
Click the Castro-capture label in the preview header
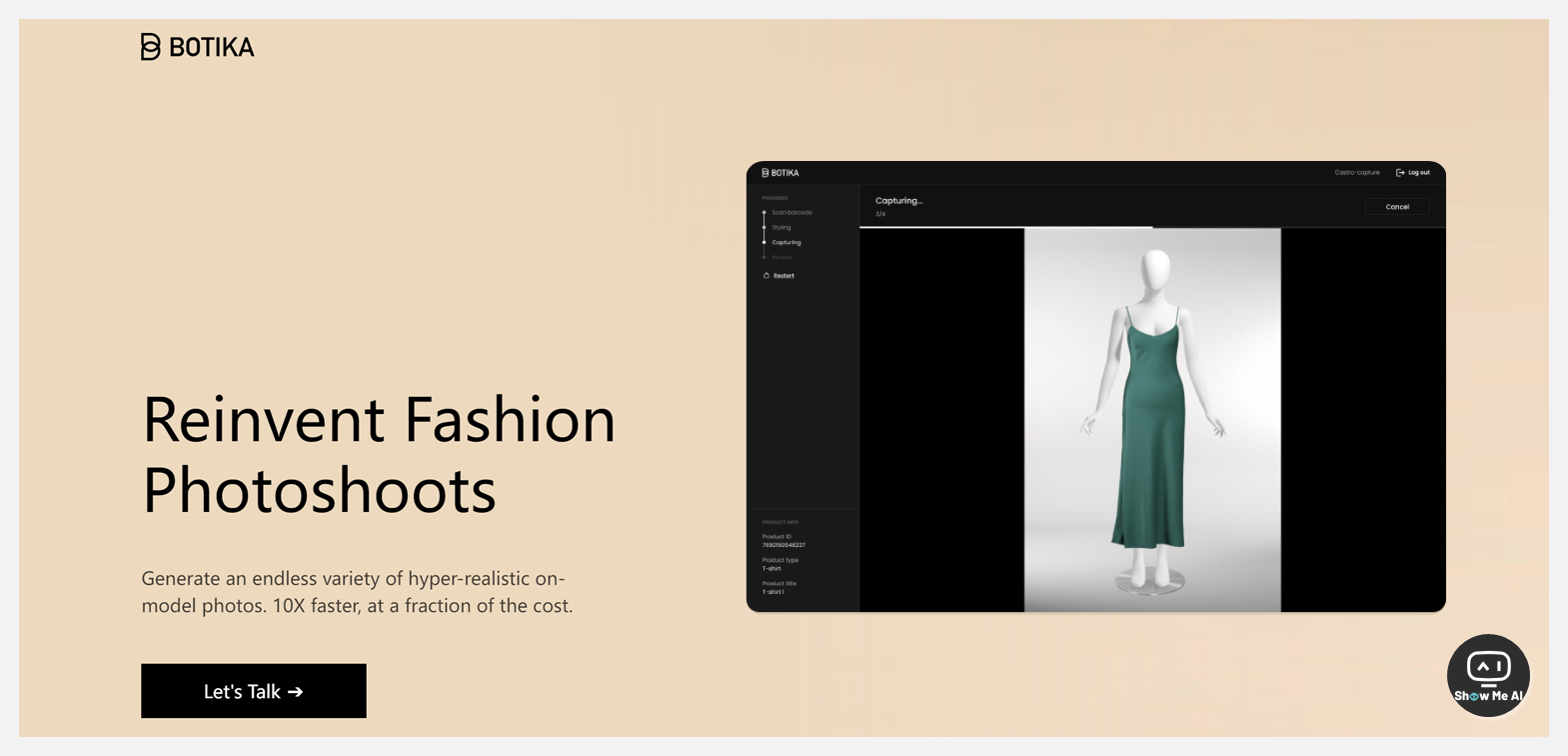click(1357, 173)
